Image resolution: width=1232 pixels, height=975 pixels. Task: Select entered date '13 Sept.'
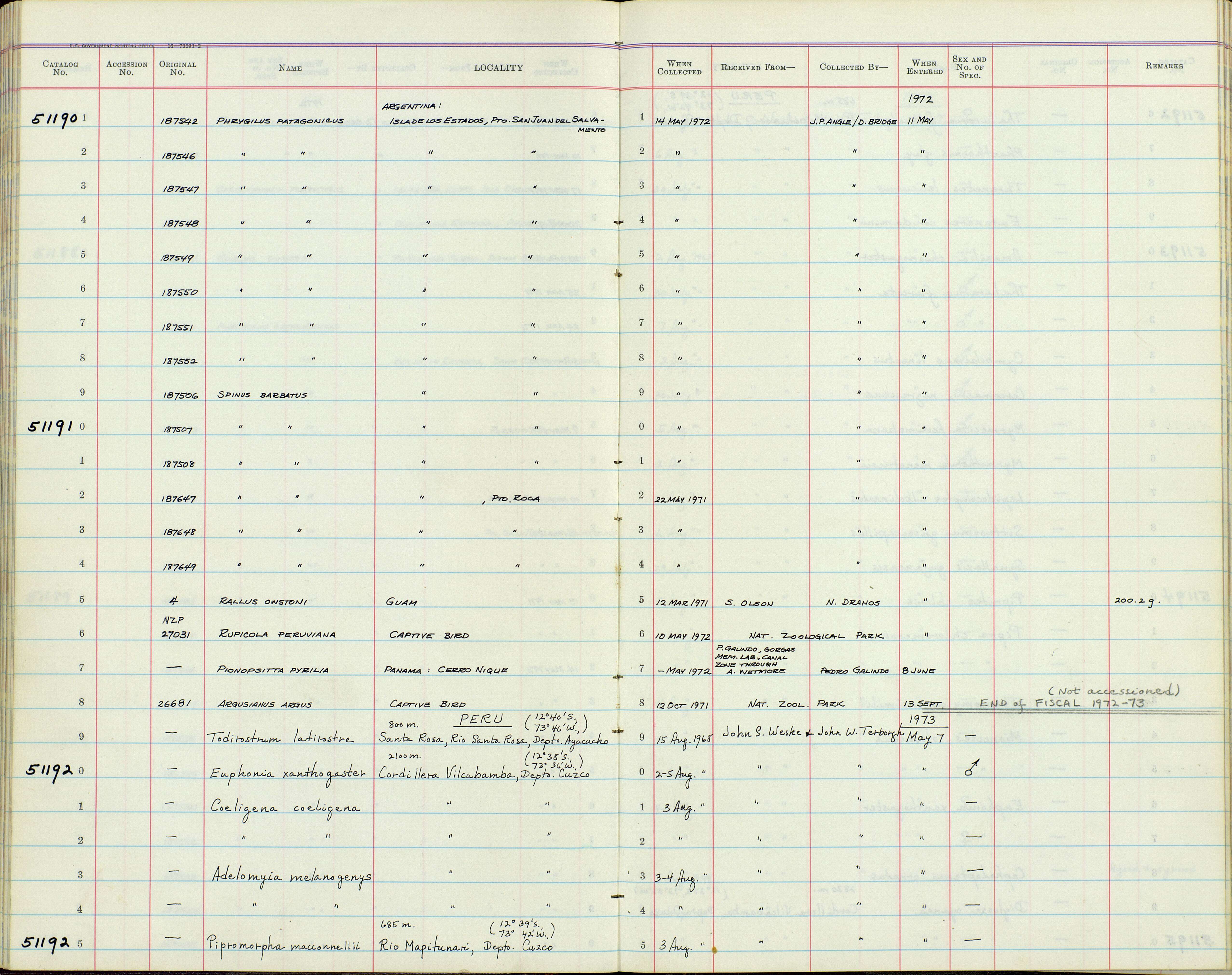(924, 705)
